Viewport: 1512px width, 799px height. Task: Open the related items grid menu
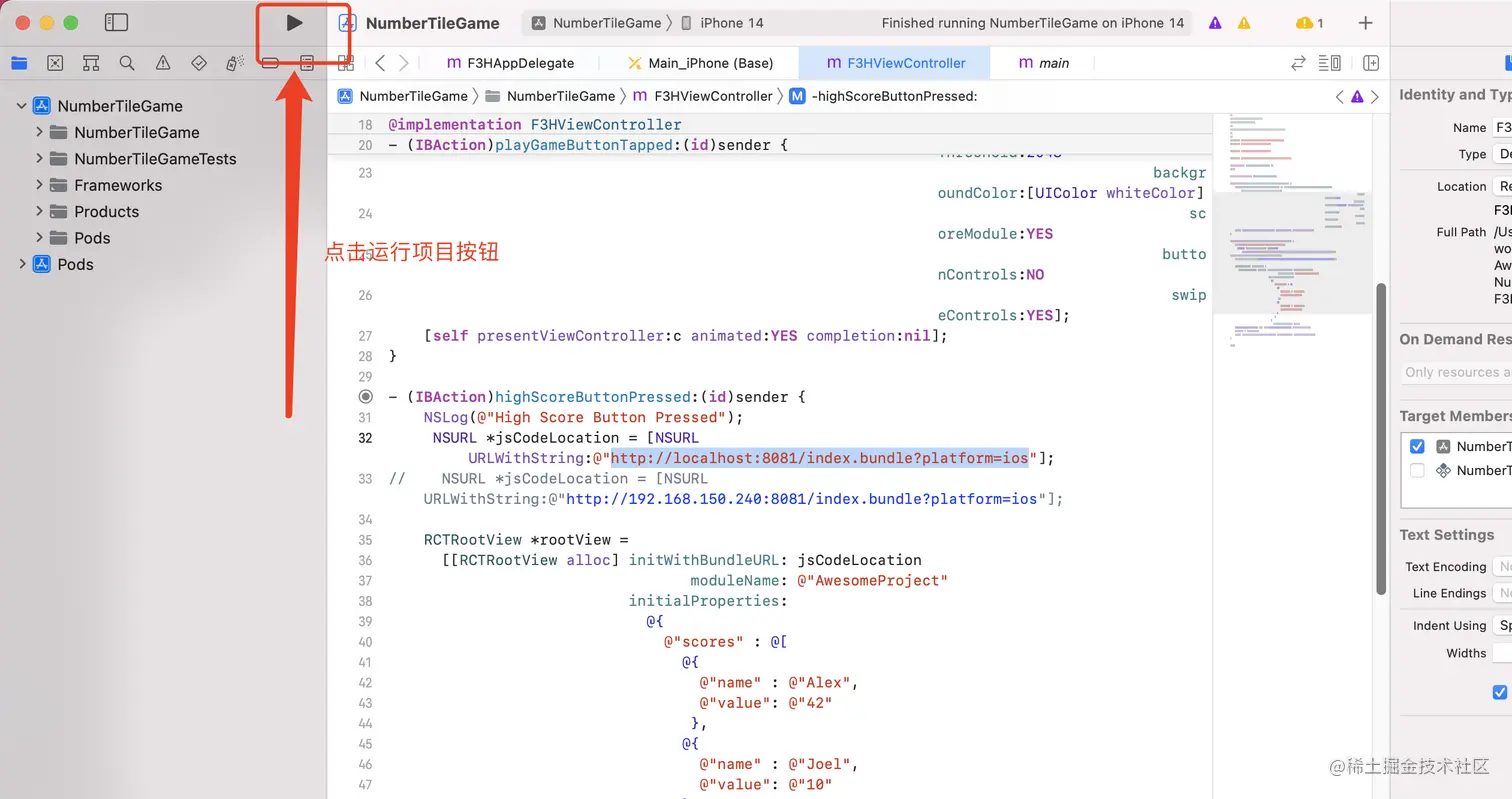pos(346,63)
